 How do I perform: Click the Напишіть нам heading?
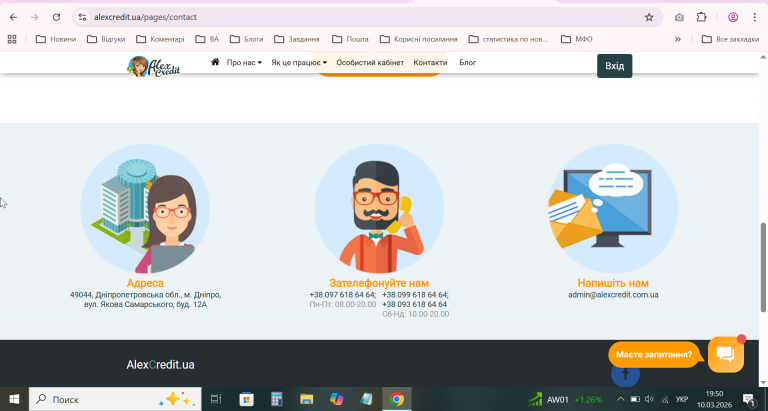613,283
